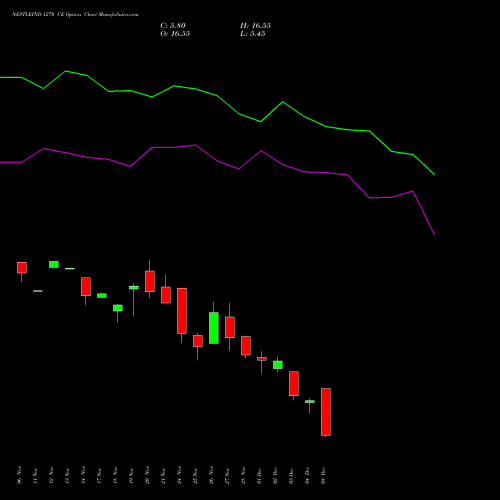Select the '01 Dec' date label
The width and height of the screenshot is (500, 500).
coord(259,475)
